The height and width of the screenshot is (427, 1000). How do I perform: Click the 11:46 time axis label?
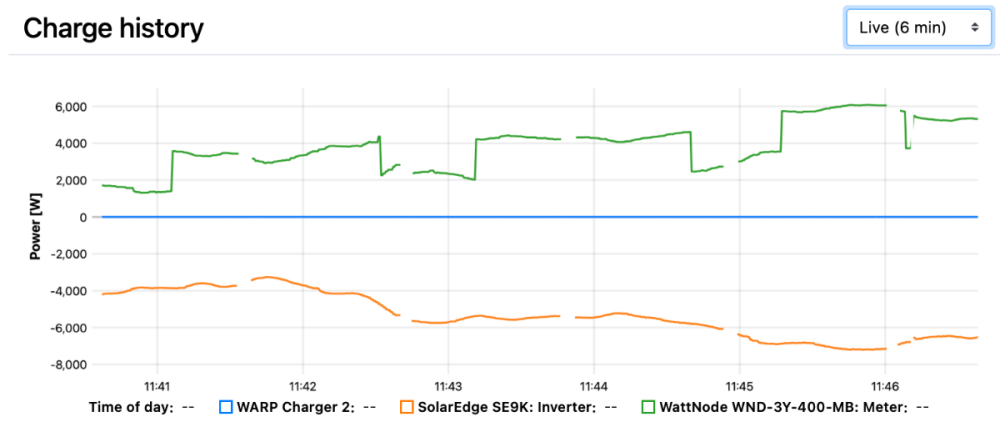point(885,385)
